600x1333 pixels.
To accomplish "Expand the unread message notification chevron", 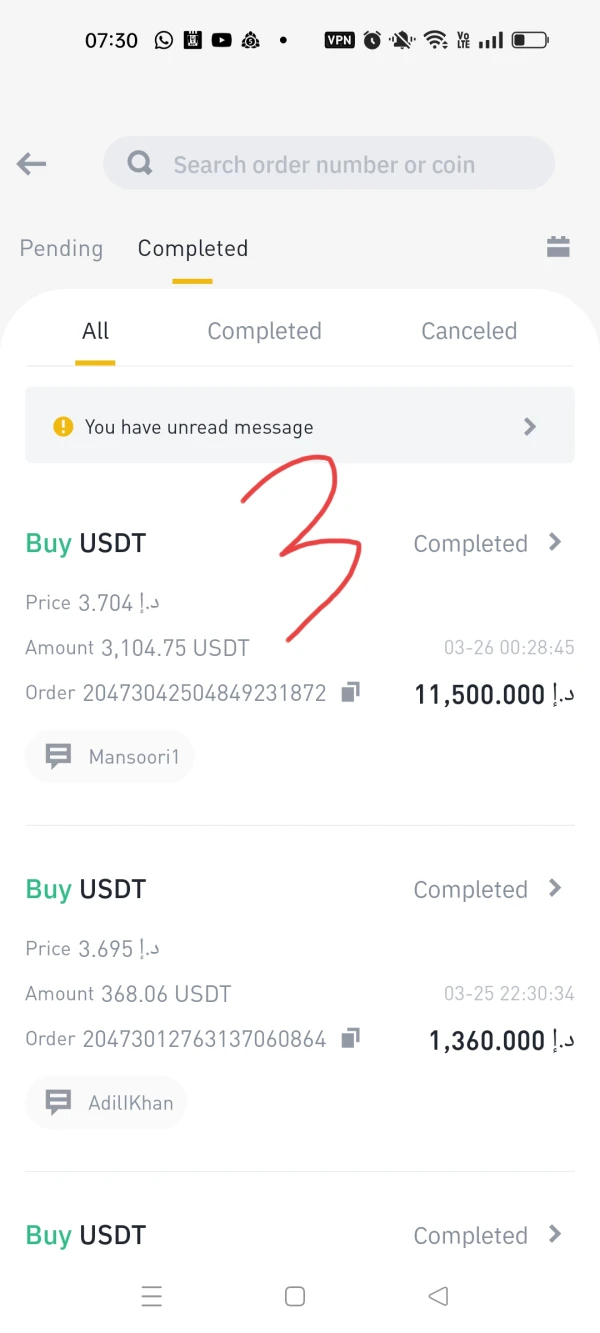I will 530,427.
